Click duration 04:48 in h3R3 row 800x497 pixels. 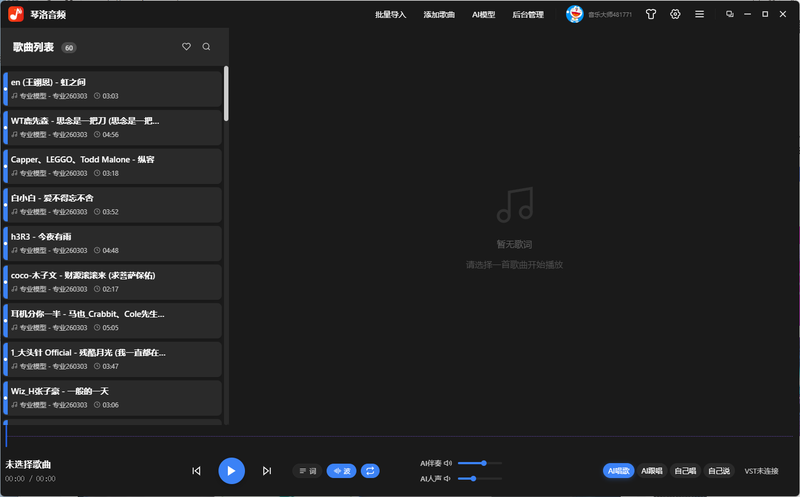point(110,251)
